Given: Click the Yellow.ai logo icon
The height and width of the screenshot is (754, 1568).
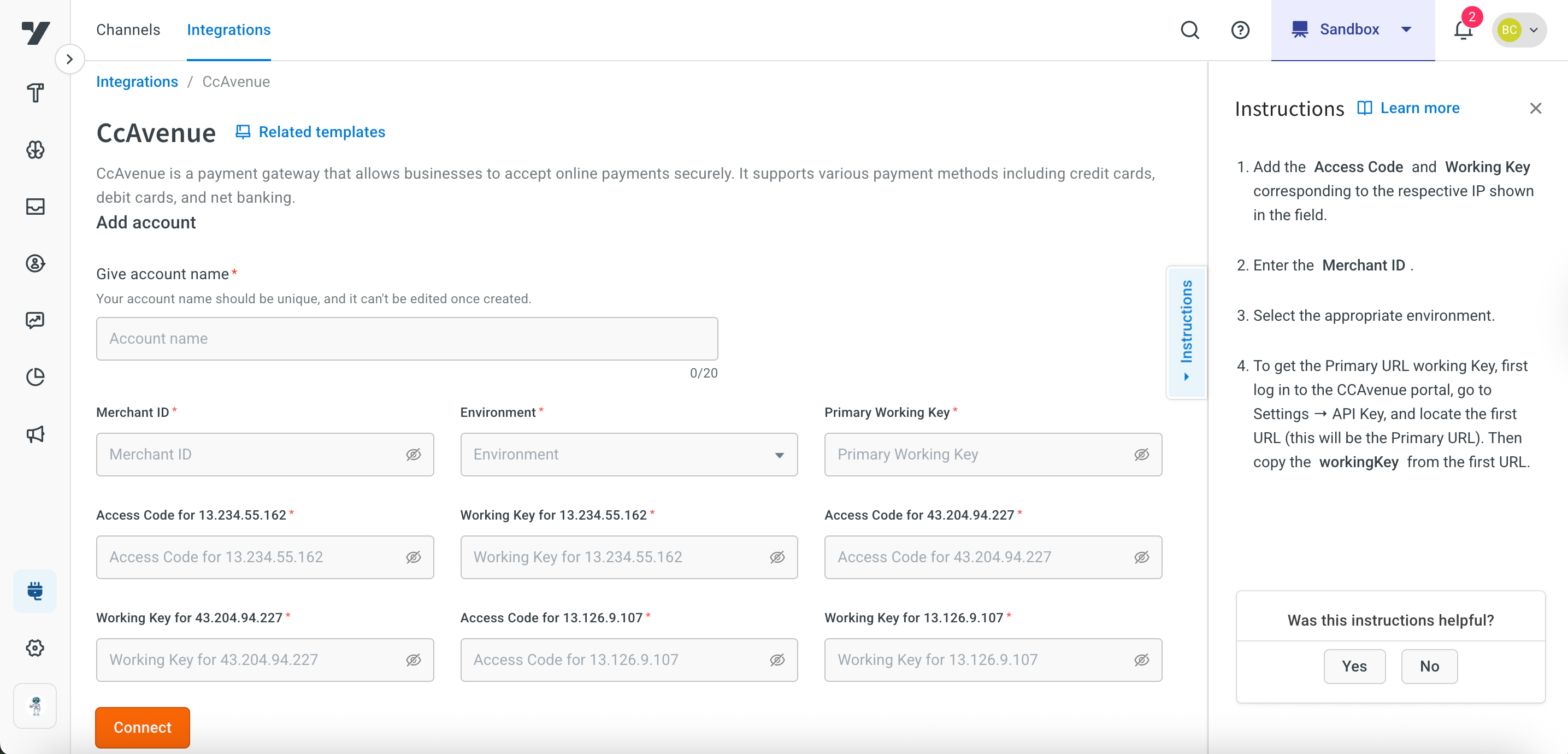Looking at the screenshot, I should (36, 32).
